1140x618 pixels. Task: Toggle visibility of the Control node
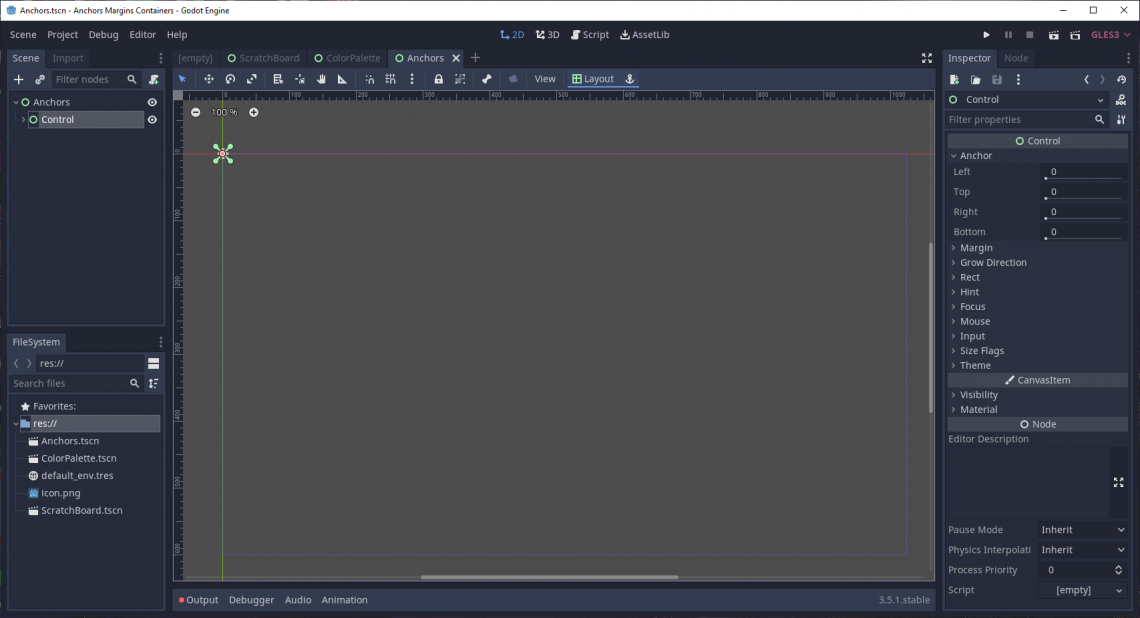click(153, 119)
